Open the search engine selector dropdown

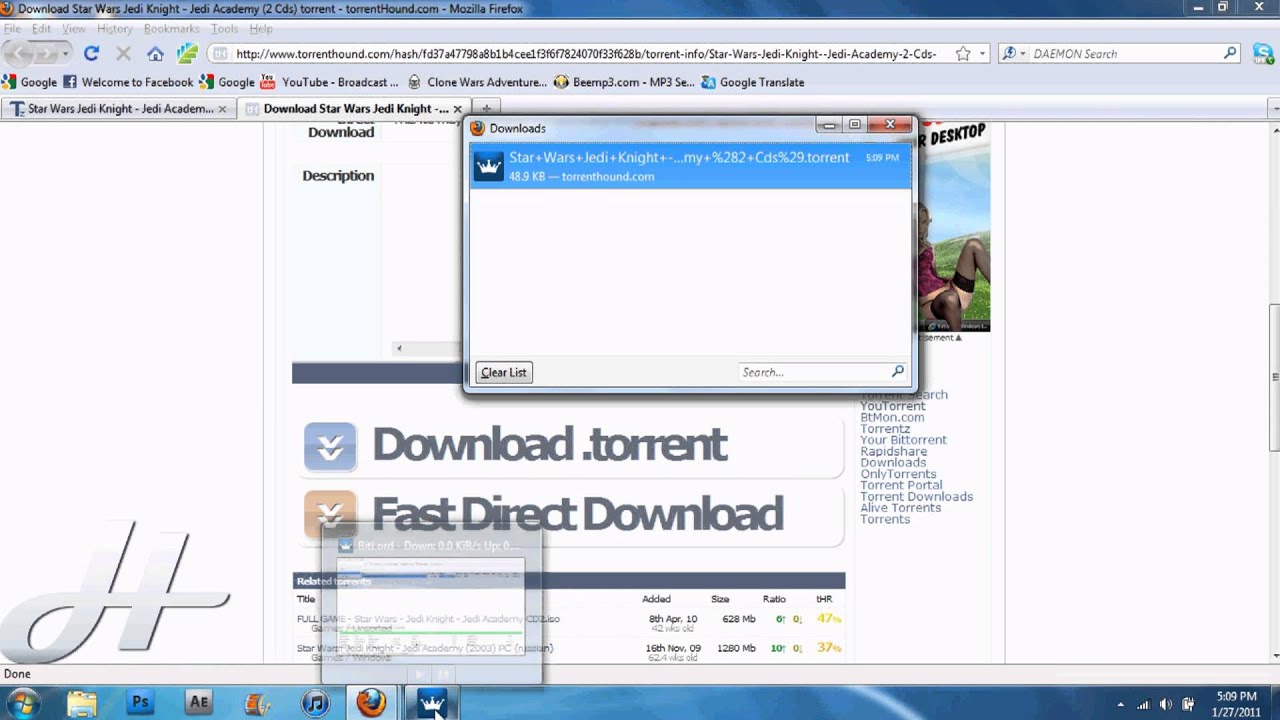tap(1014, 54)
